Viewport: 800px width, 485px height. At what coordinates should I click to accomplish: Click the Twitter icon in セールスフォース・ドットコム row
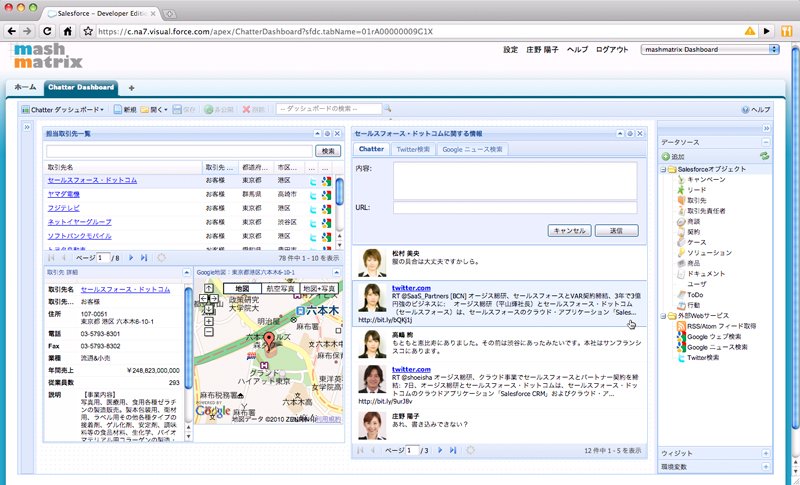coord(314,181)
